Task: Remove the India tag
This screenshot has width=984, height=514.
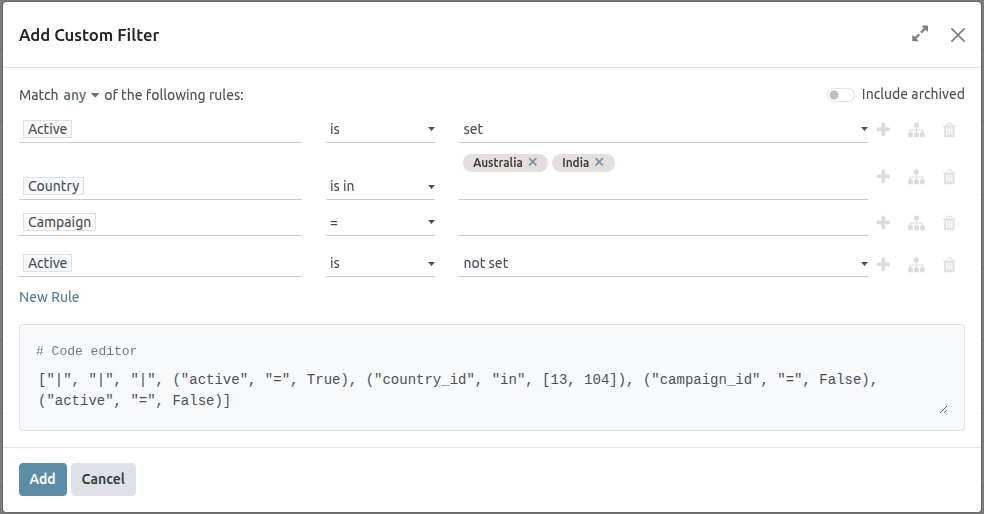Action: 599,162
